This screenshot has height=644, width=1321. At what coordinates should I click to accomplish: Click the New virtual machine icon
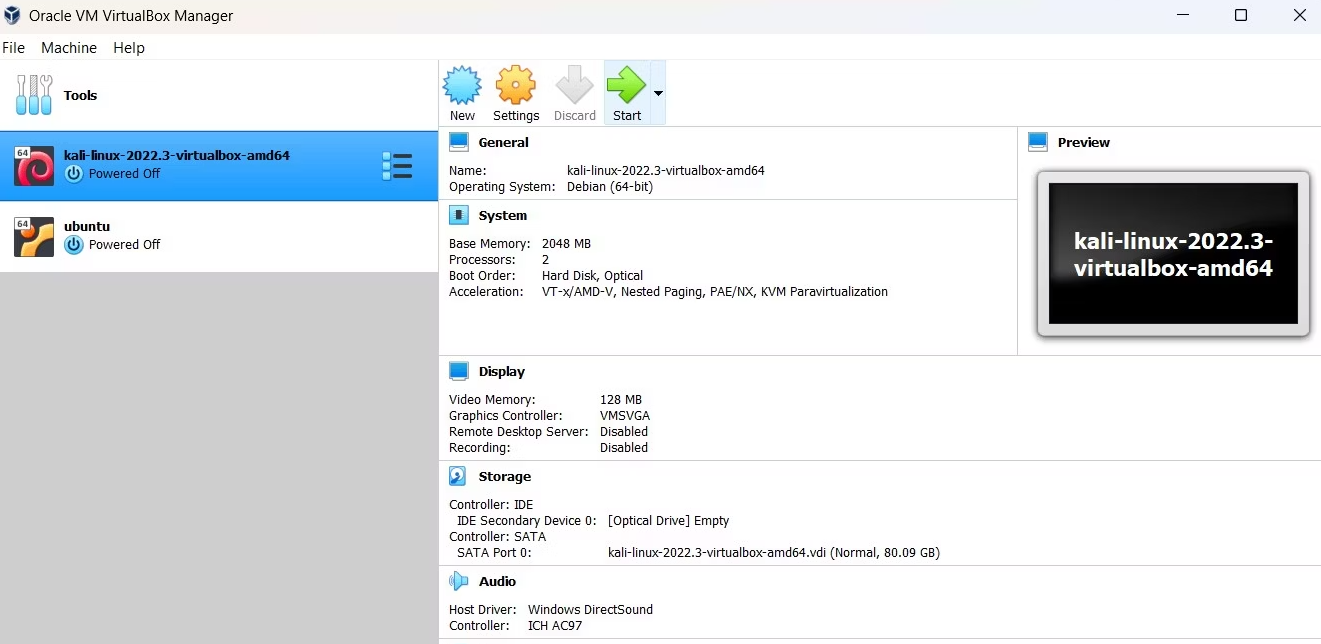tap(462, 85)
